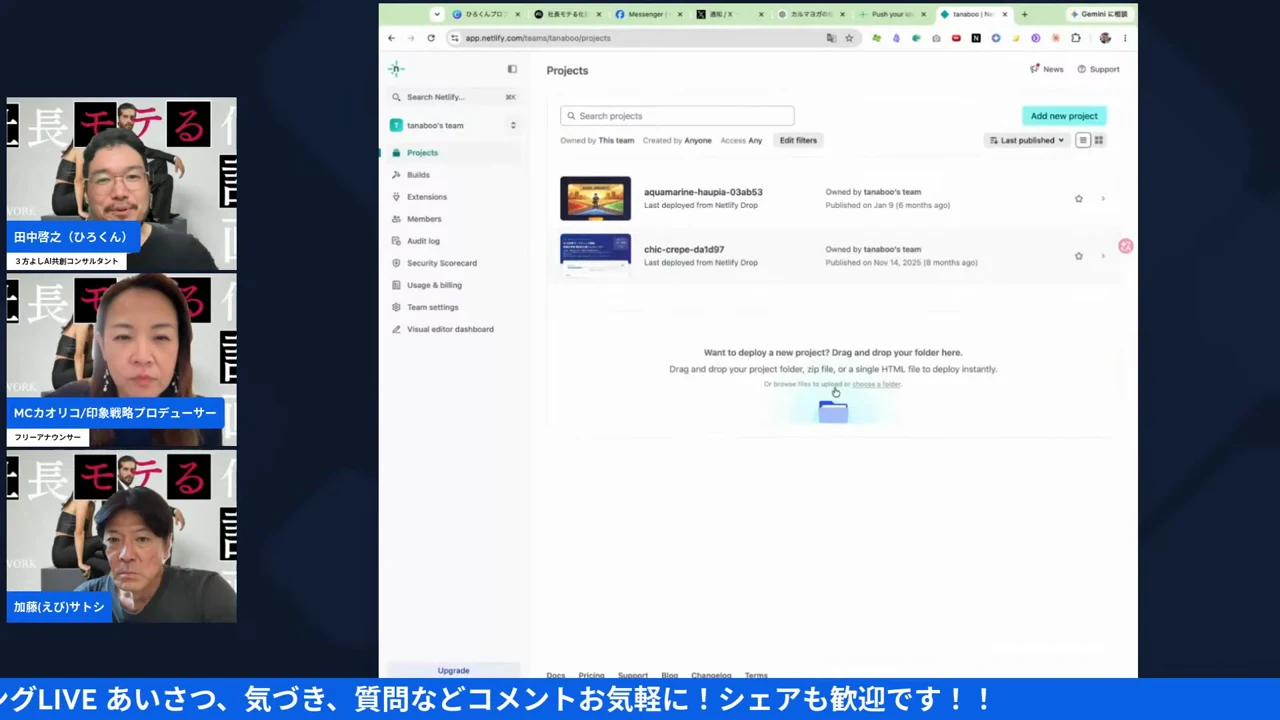Open Builds in the sidebar
Screen dimensions: 1280x720
coord(418,175)
